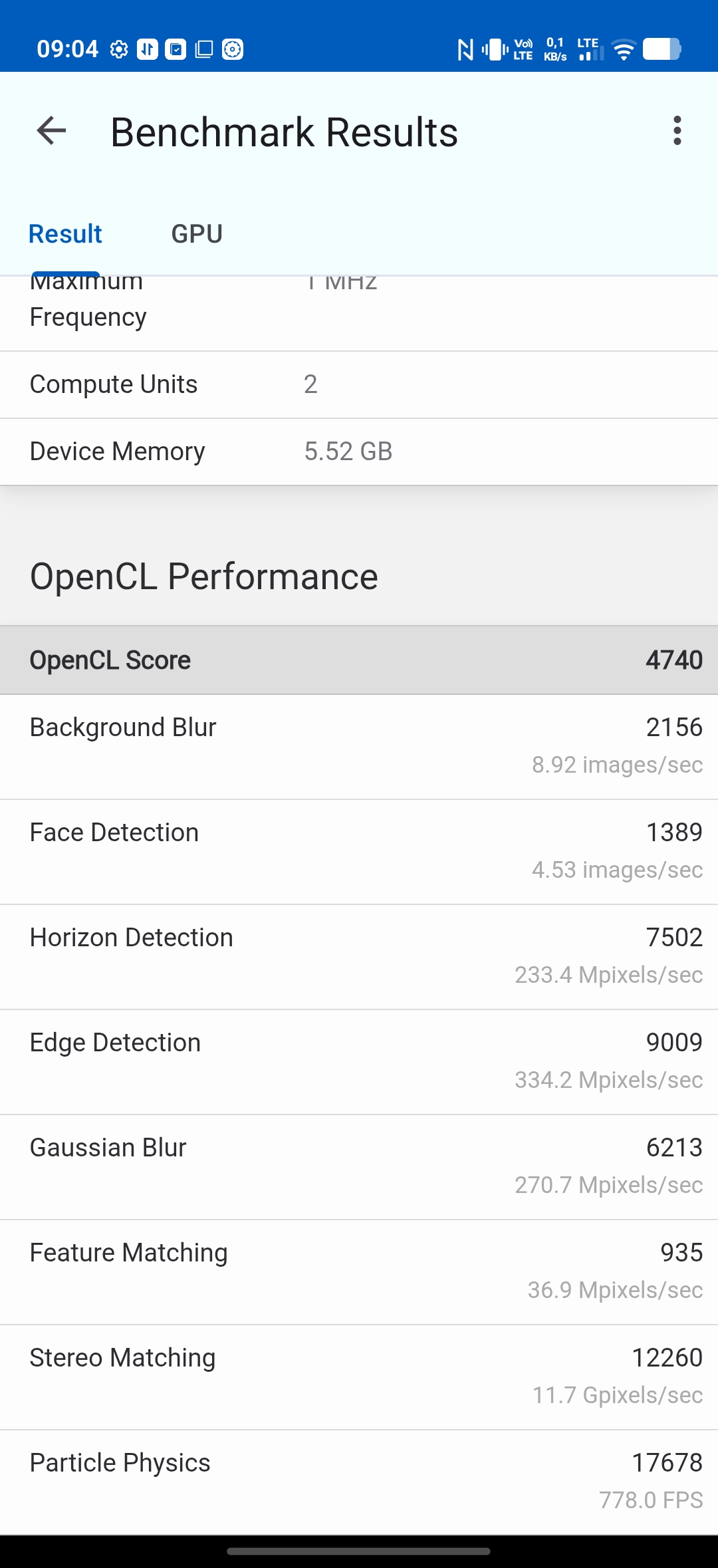This screenshot has height=1568, width=718.
Task: Select the Face Detection result row
Action: [x=359, y=851]
